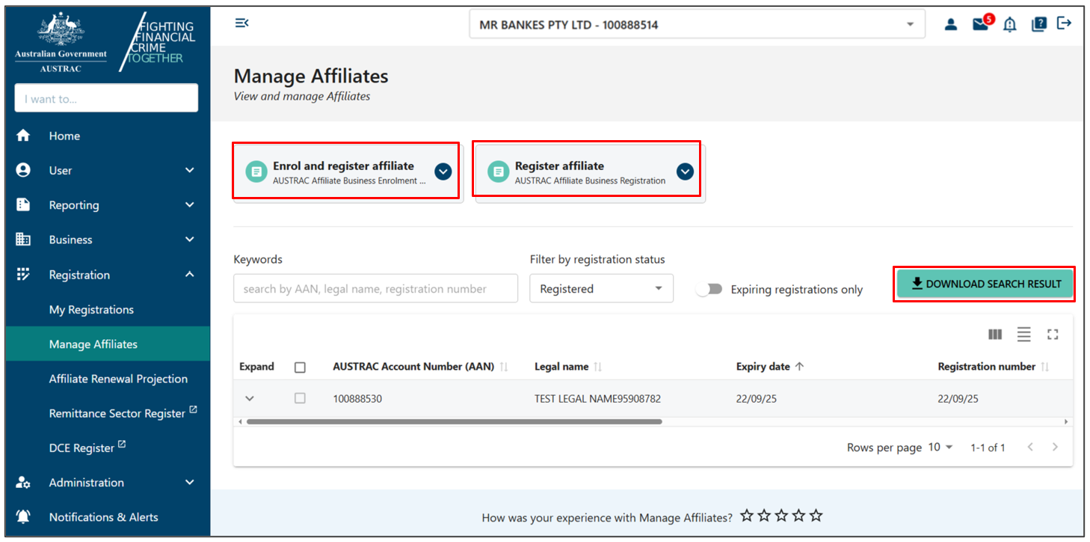This screenshot has width=1090, height=542.
Task: Click the Notifications & Alerts bell icon
Action: [24, 517]
